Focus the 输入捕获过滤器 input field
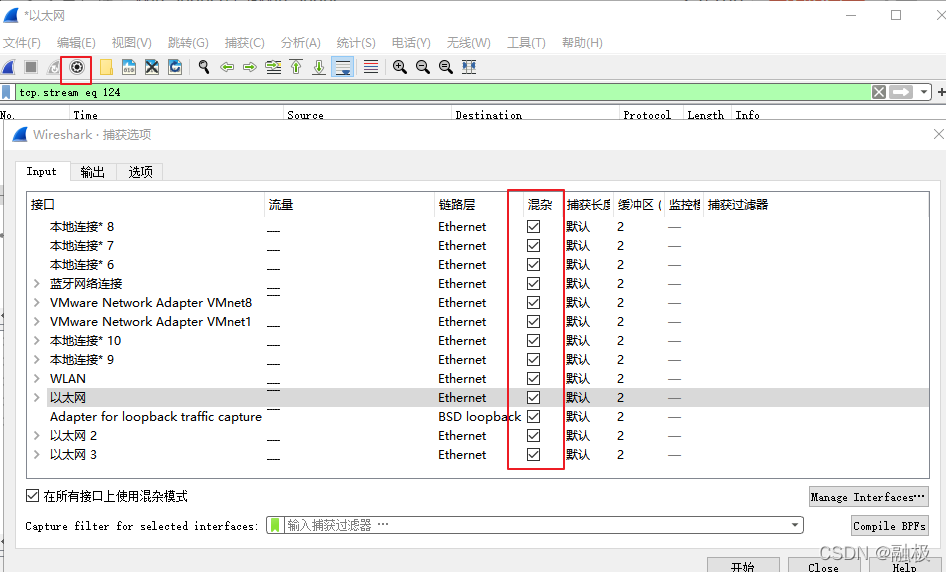The width and height of the screenshot is (946, 572). pos(538,526)
